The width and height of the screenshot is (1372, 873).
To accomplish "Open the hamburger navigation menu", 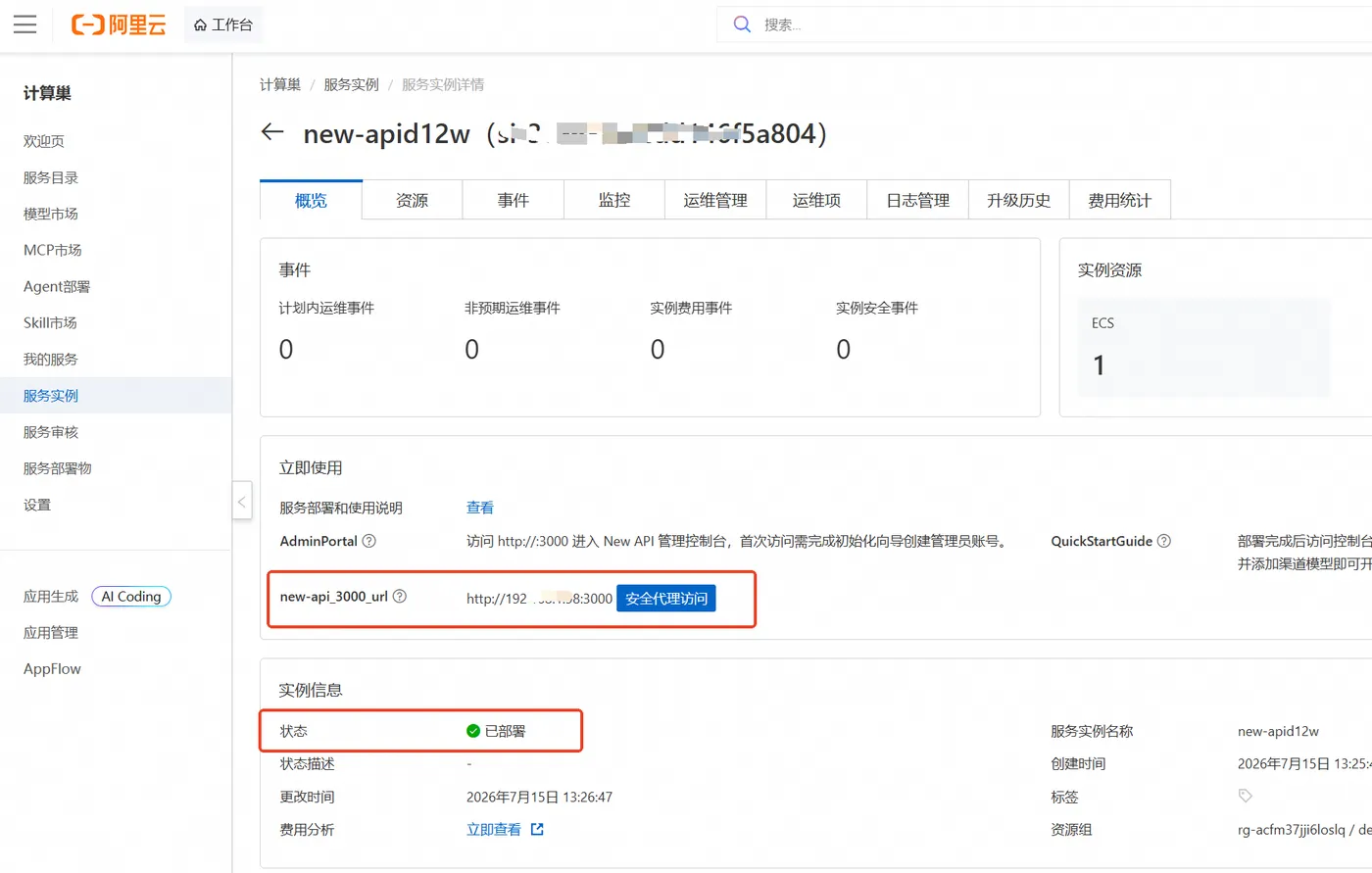I will coord(25,24).
